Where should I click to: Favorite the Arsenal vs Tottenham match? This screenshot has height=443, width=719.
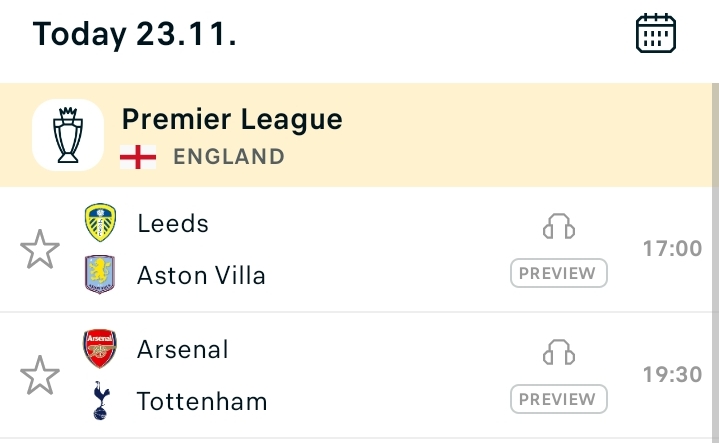(40, 376)
